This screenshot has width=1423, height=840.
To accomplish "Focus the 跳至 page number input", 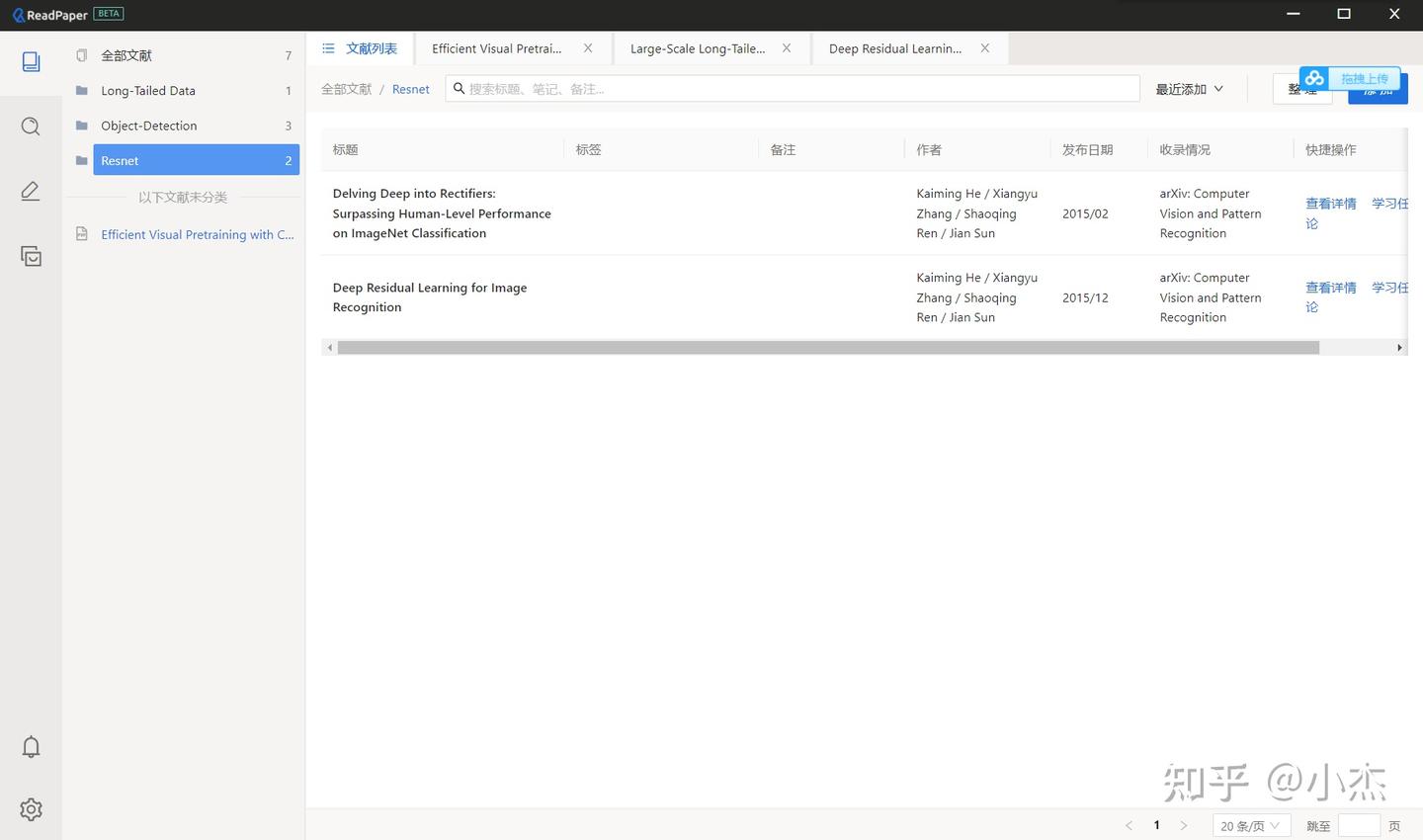I will [x=1359, y=825].
